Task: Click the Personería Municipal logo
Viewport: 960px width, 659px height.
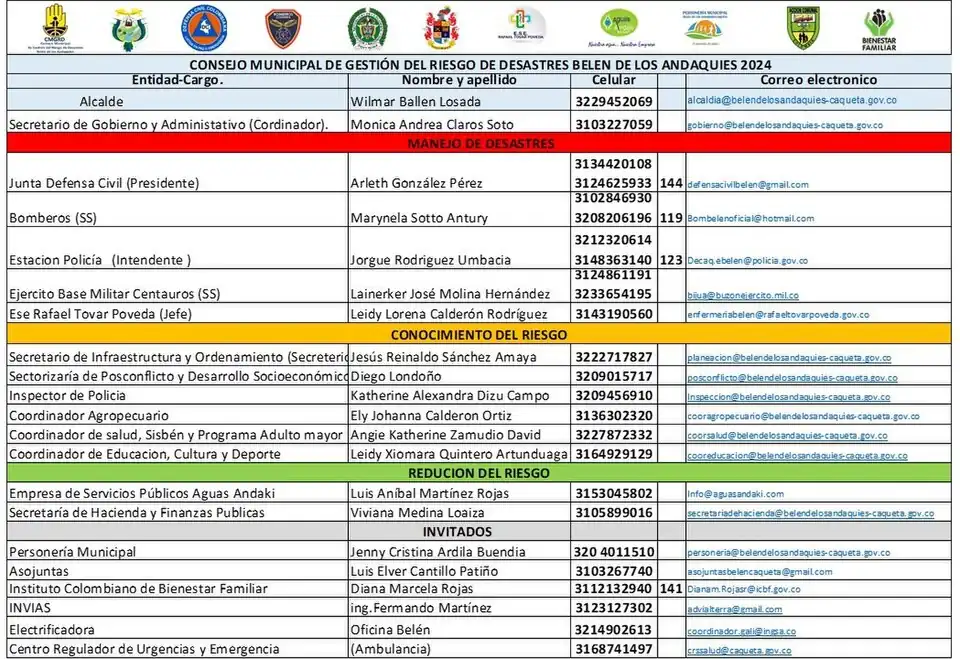Action: [x=712, y=27]
